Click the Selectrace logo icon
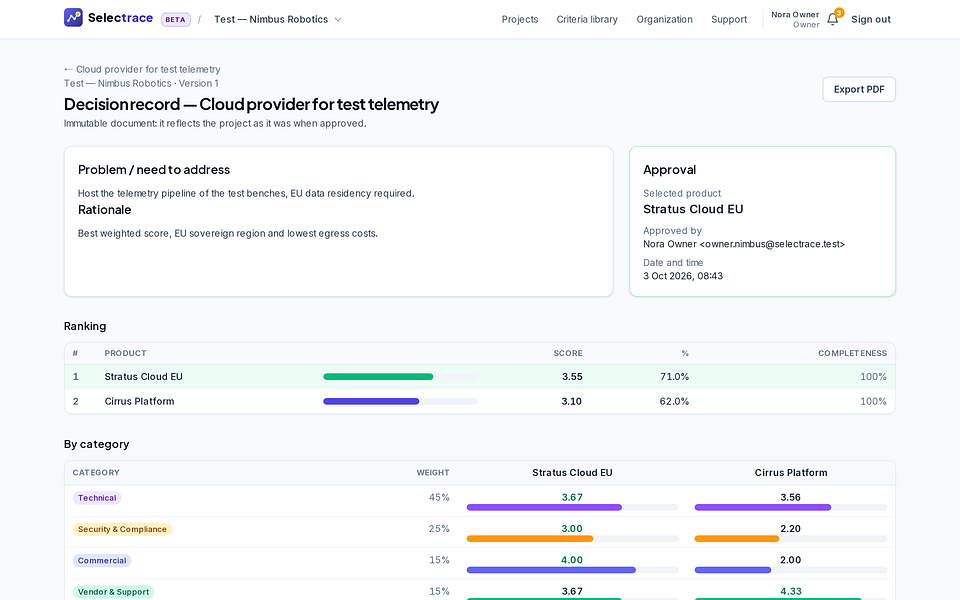Image resolution: width=960 pixels, height=600 pixels. coord(73,18)
